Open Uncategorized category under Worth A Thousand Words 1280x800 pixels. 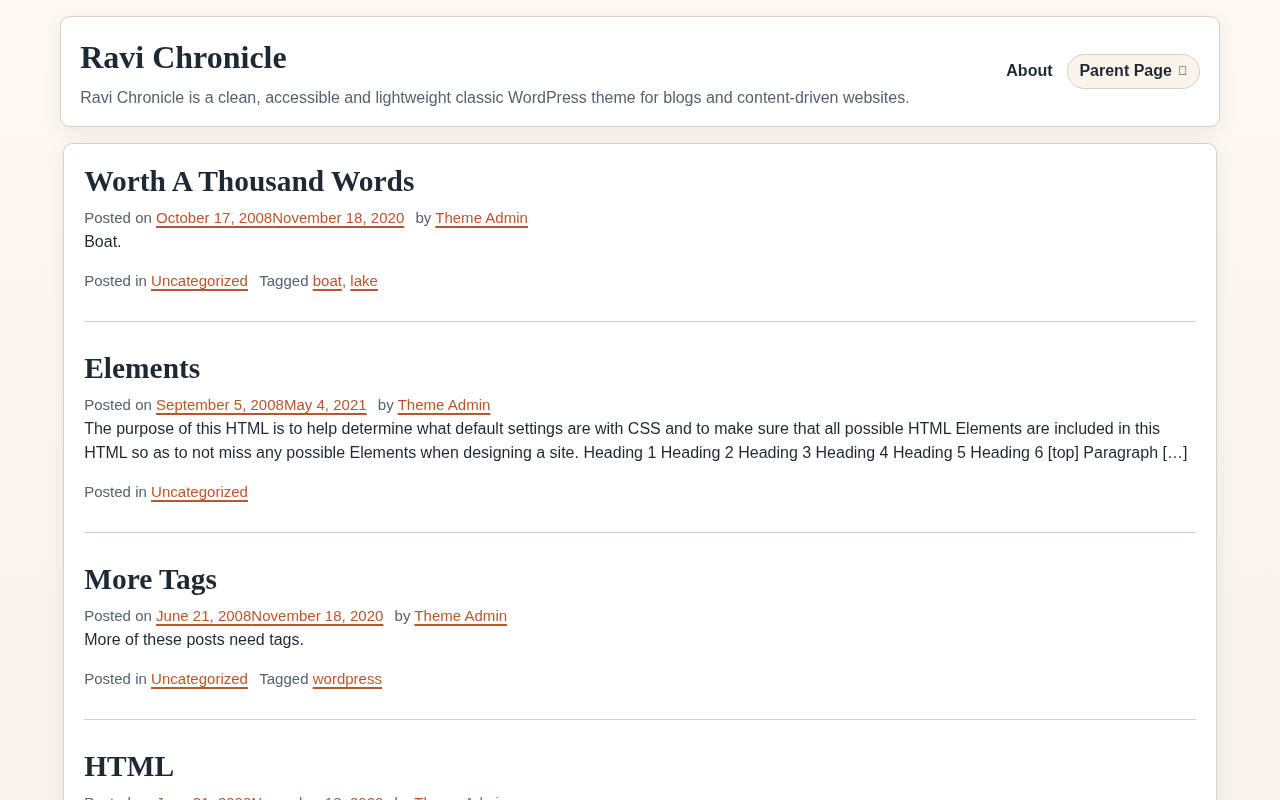199,281
